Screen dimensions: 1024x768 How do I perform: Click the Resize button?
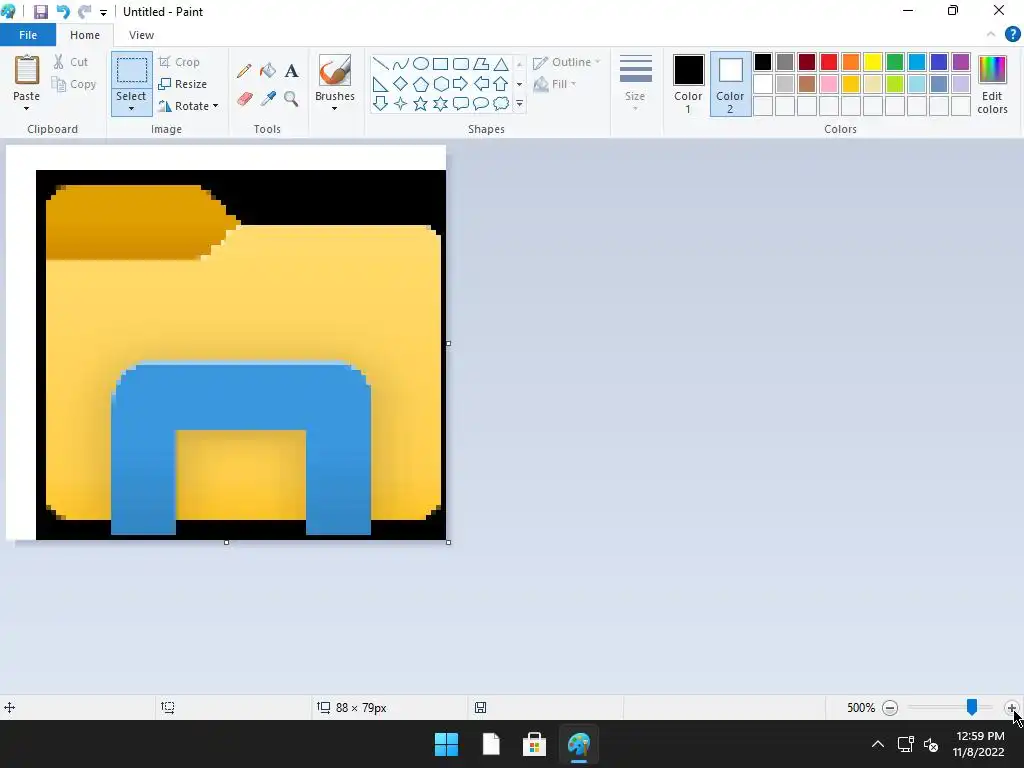click(x=183, y=84)
